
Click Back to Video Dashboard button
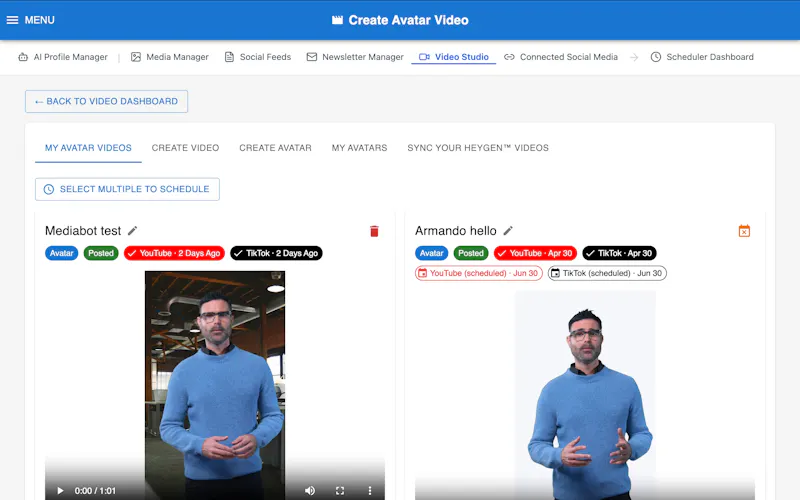[x=106, y=102]
